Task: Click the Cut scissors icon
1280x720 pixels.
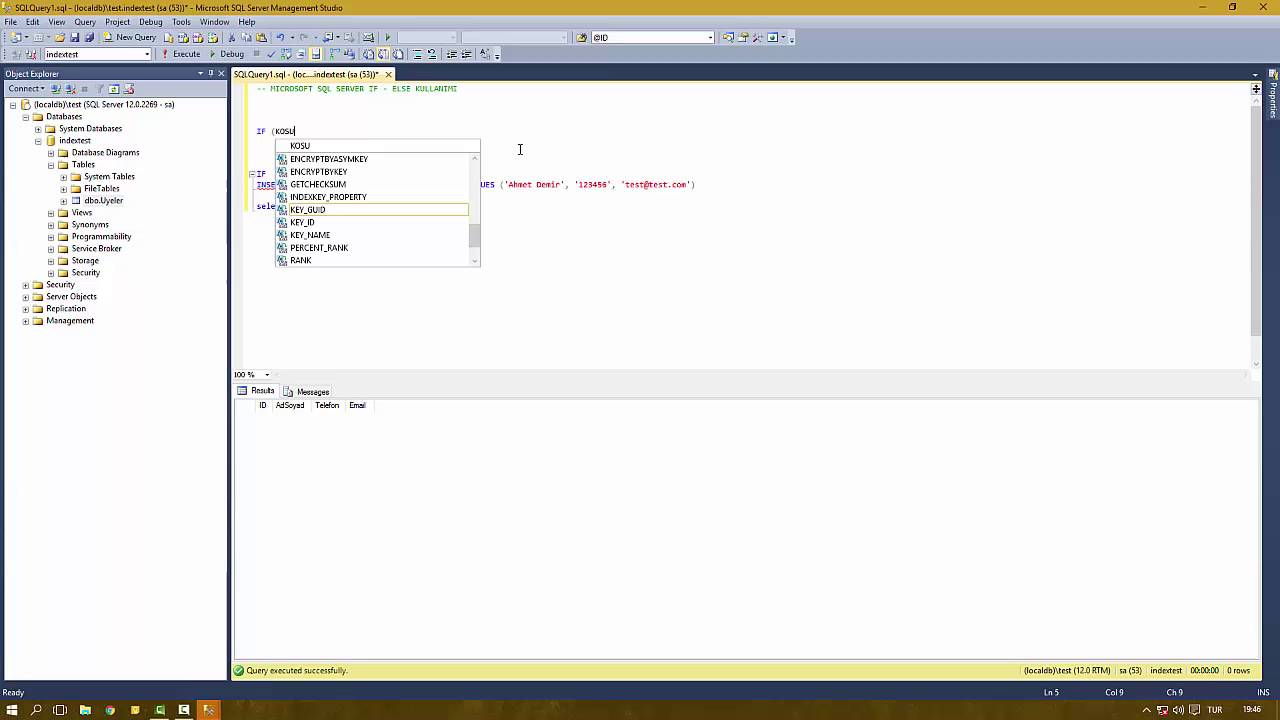Action: [x=232, y=38]
